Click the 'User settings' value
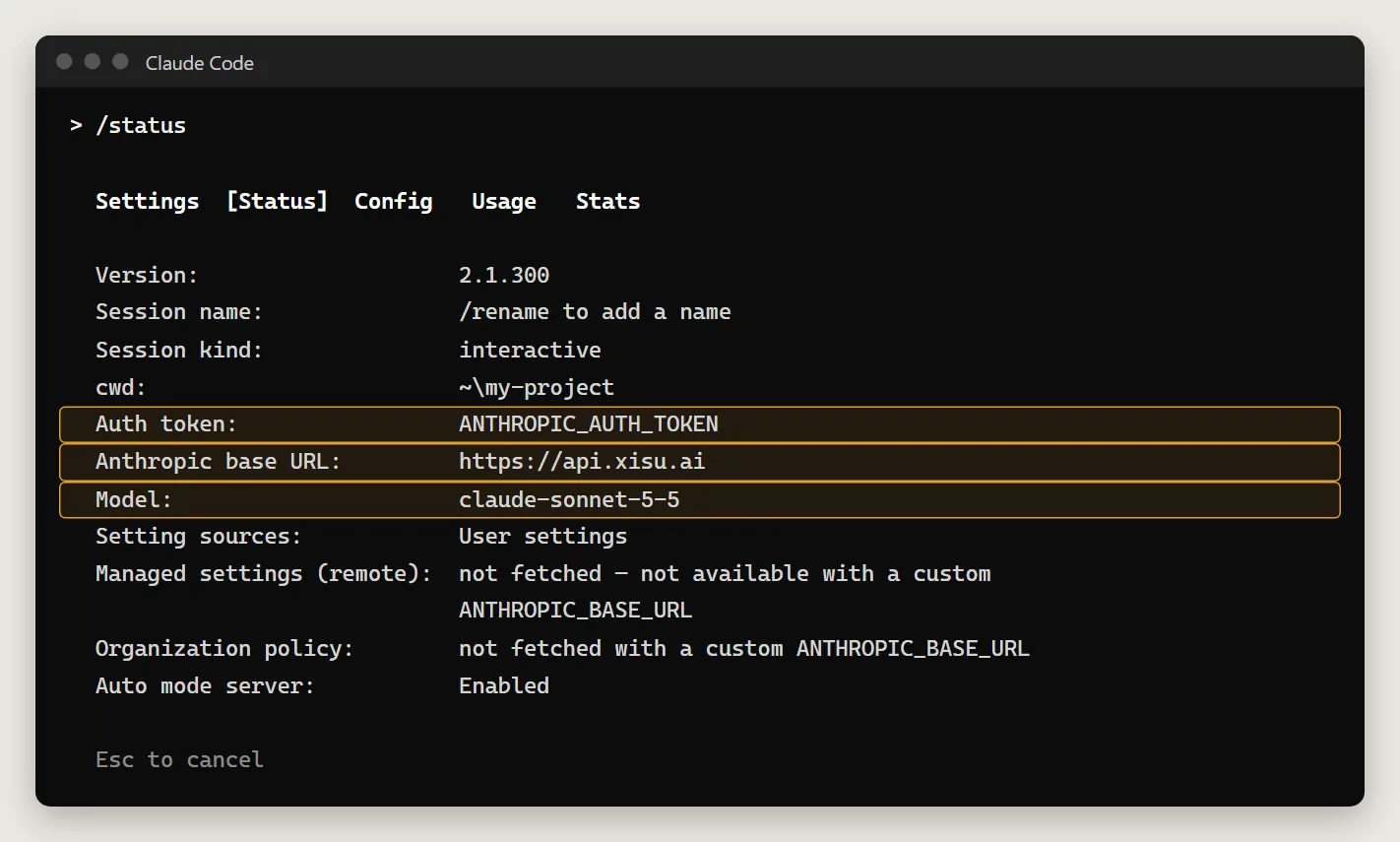 [542, 537]
